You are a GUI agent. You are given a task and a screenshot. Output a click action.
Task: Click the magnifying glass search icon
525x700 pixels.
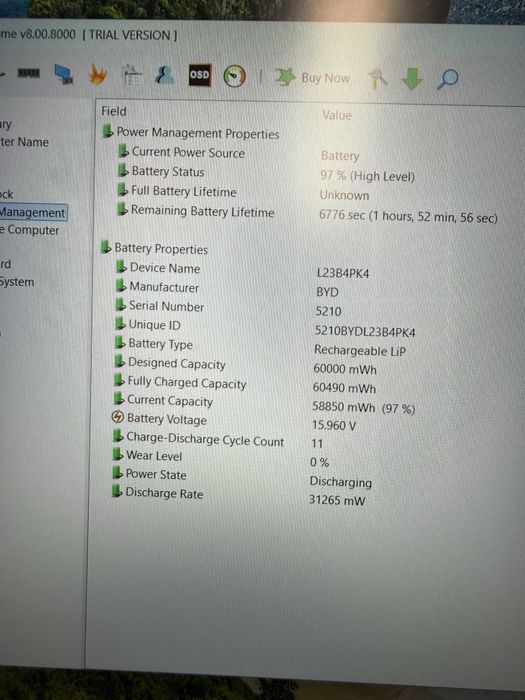click(x=447, y=79)
